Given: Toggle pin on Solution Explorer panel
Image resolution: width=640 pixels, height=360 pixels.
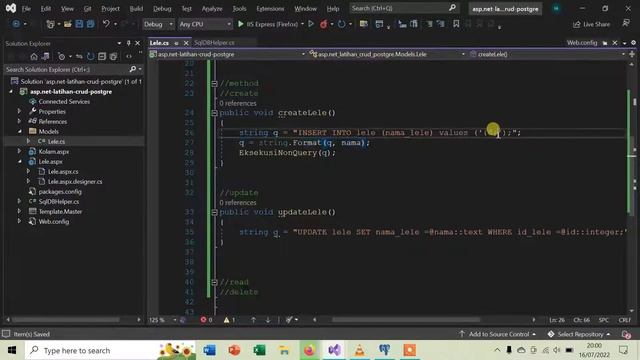Looking at the screenshot, I should (x=129, y=43).
